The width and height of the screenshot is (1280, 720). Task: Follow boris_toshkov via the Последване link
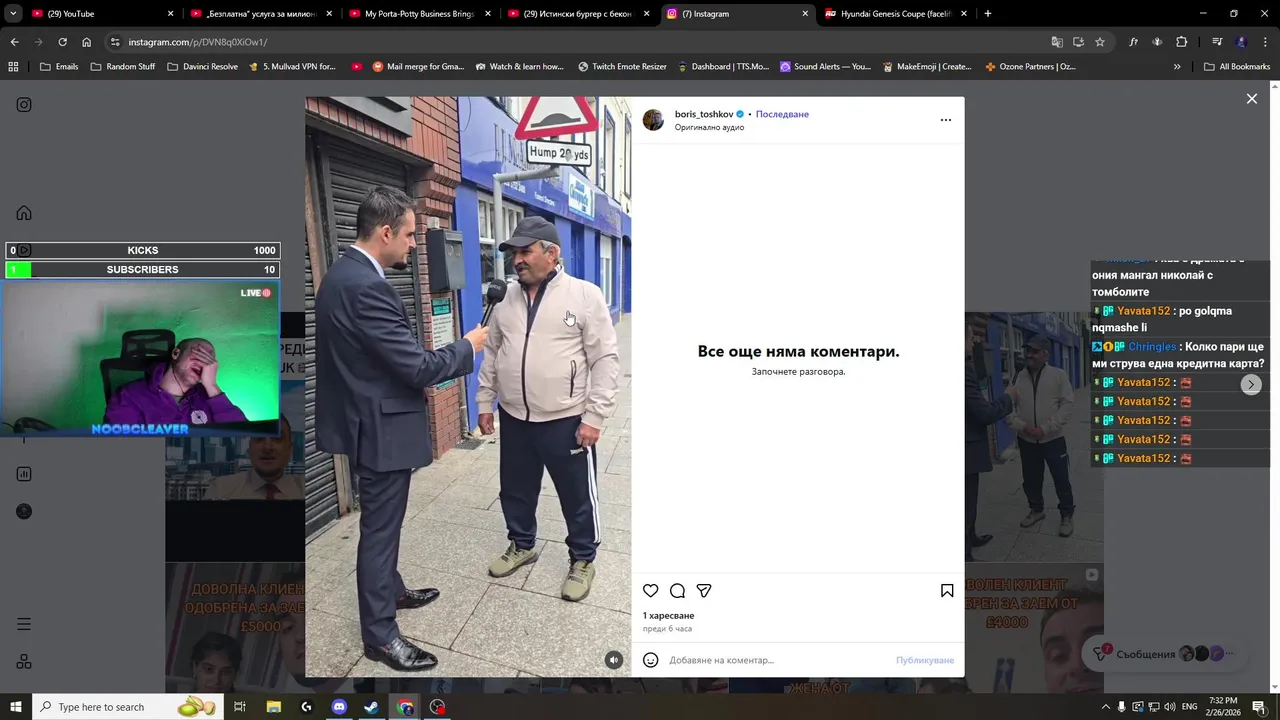click(782, 114)
